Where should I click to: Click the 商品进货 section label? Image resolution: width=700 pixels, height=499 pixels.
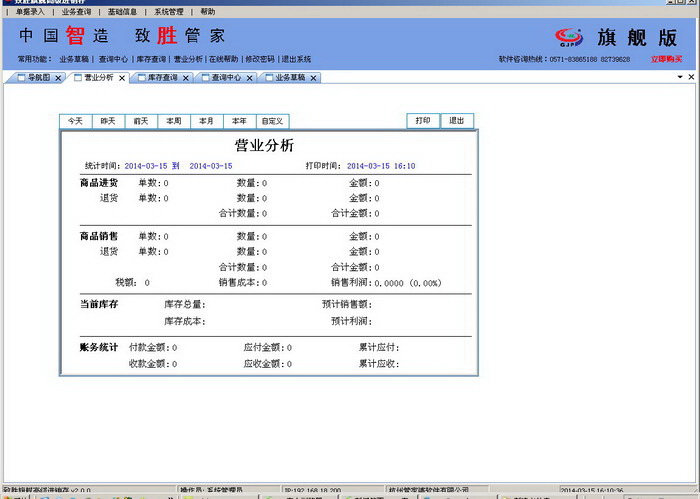tap(99, 183)
